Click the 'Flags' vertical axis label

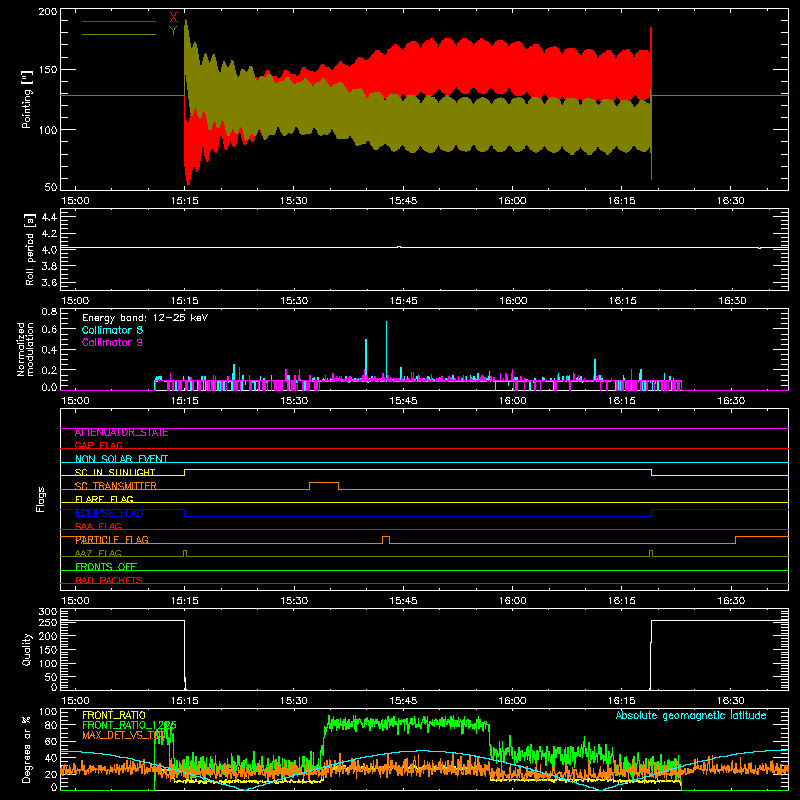pos(40,499)
